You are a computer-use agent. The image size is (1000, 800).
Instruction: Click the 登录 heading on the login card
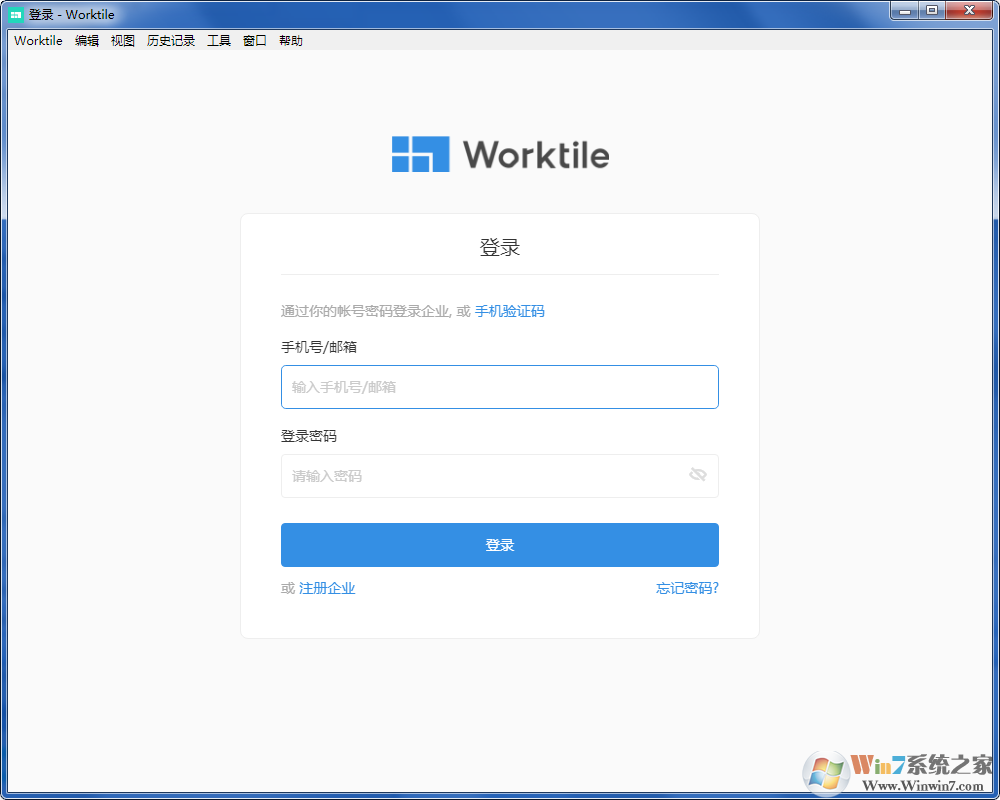500,246
